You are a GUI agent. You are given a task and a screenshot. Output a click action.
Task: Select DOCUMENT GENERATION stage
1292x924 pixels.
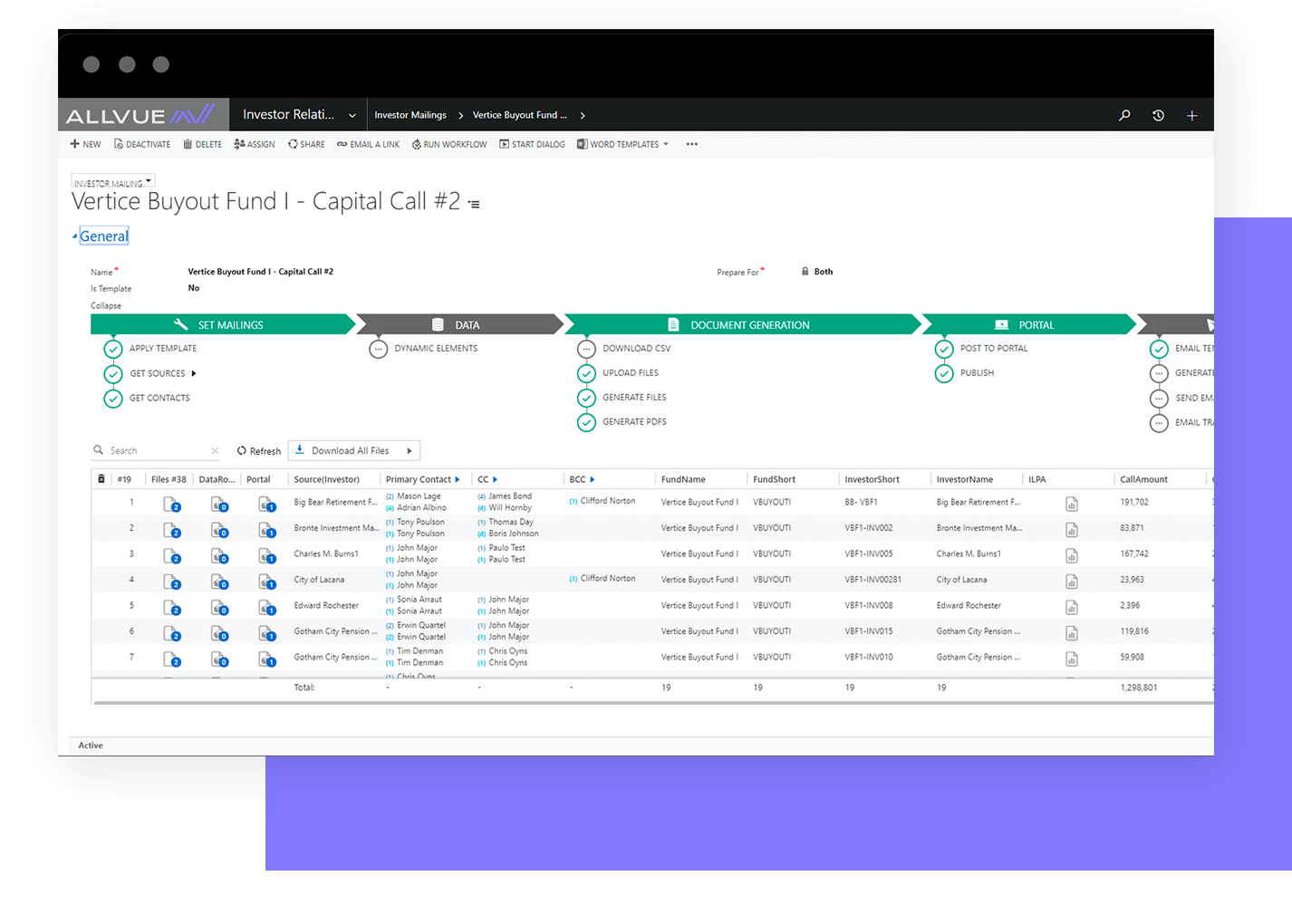tap(743, 324)
